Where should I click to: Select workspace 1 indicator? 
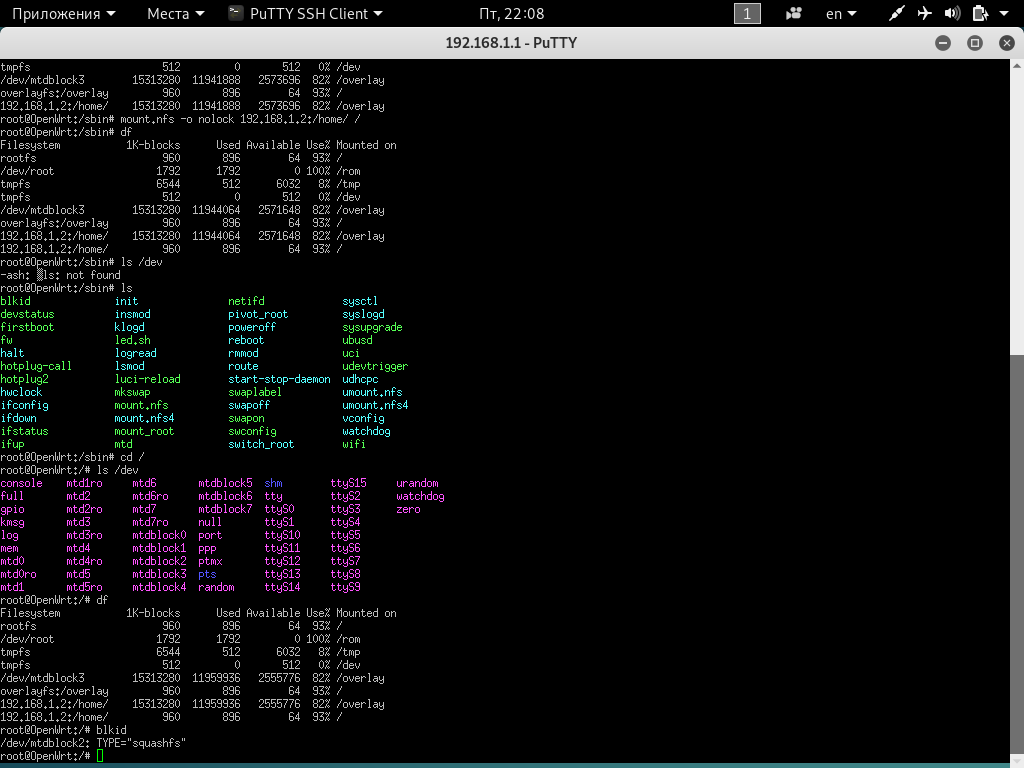(x=747, y=14)
